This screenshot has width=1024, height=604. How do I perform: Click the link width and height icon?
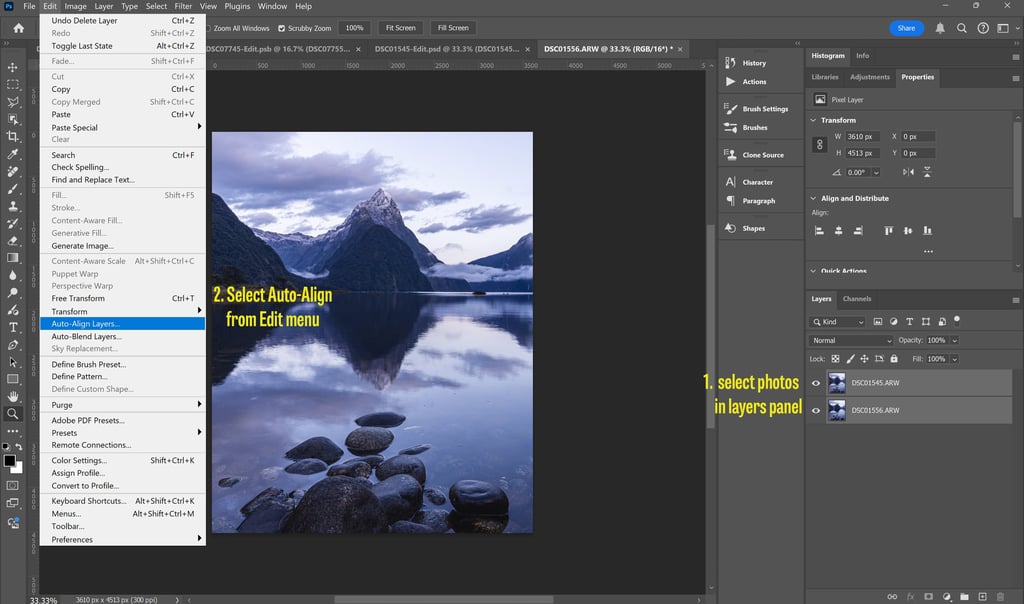[820, 144]
